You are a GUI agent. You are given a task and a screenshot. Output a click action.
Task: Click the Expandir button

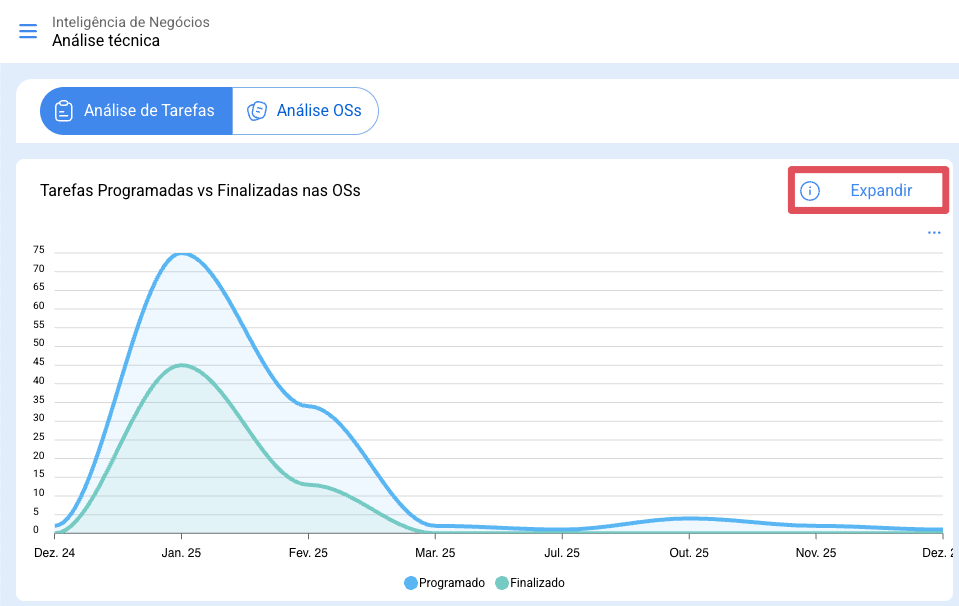[868, 190]
